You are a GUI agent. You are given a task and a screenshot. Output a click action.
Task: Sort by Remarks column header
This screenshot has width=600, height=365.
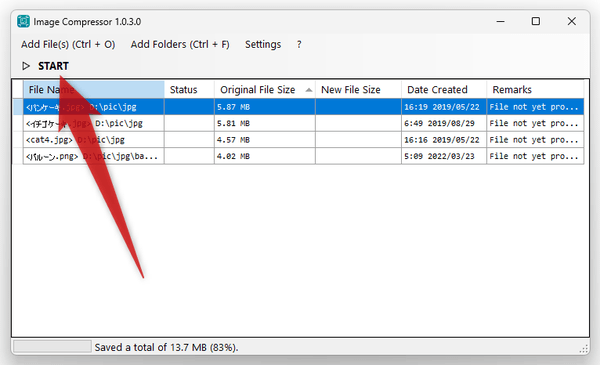[535, 90]
